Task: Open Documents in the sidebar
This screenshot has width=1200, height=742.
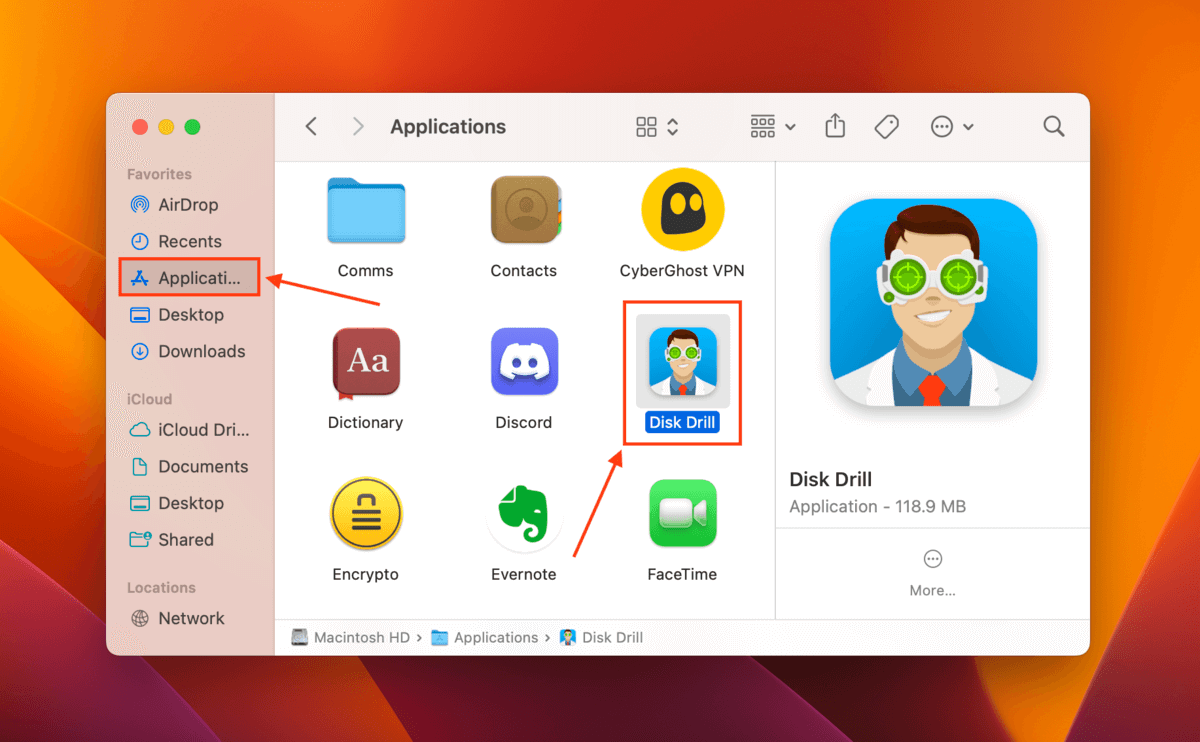Action: coord(191,467)
